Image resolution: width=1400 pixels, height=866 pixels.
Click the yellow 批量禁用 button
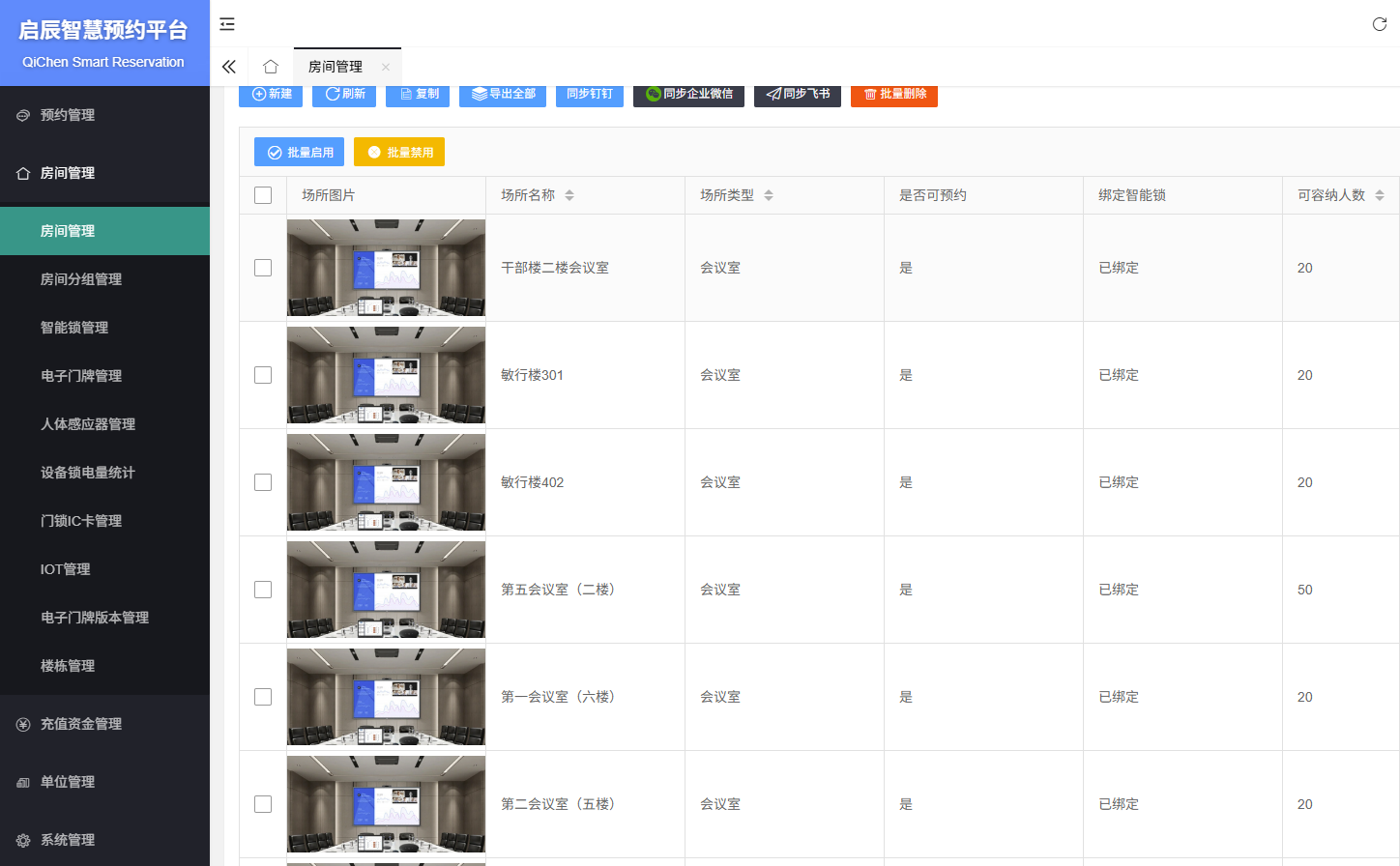pos(399,152)
